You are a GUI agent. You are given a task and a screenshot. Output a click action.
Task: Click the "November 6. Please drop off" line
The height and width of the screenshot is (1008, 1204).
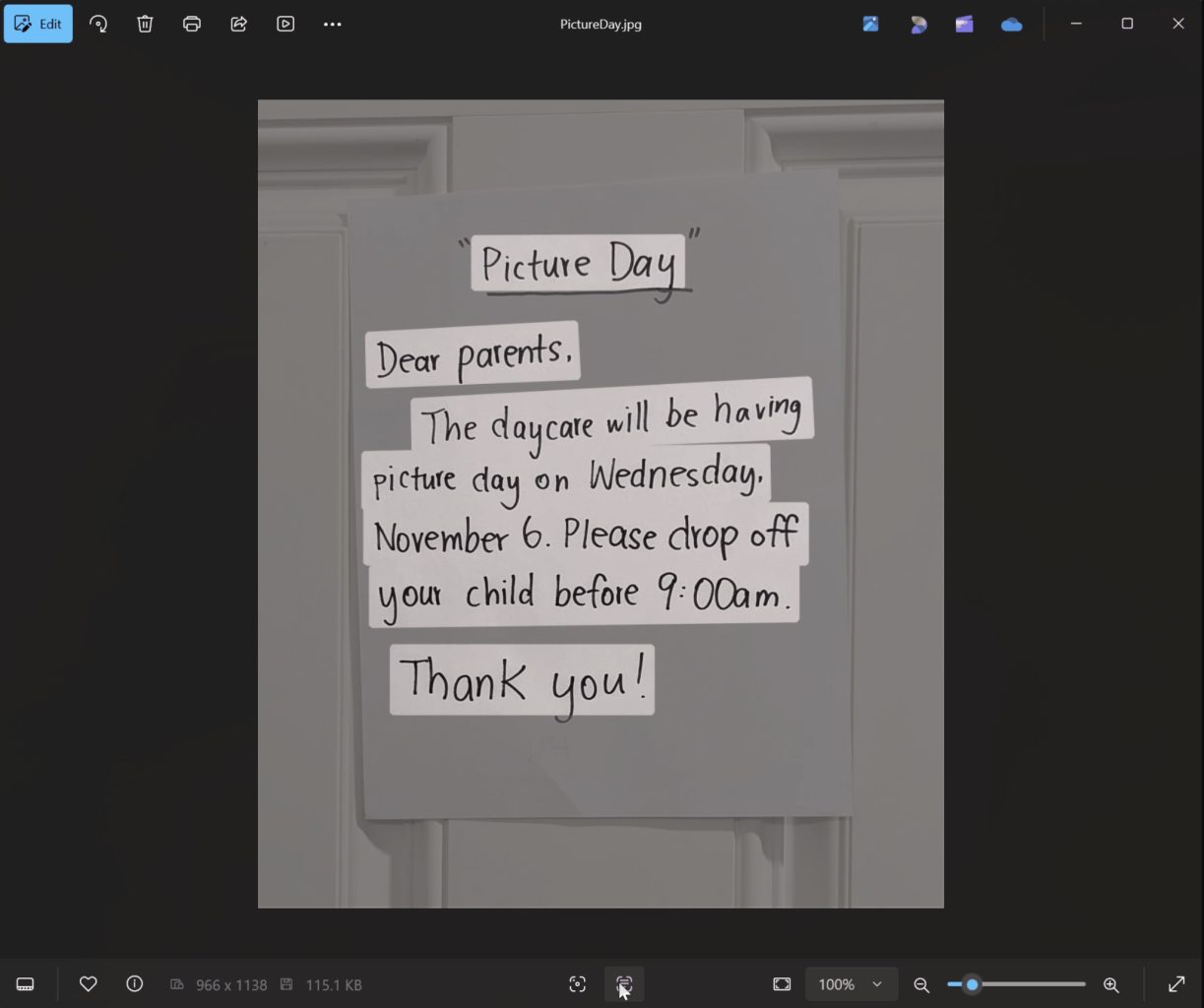click(586, 536)
